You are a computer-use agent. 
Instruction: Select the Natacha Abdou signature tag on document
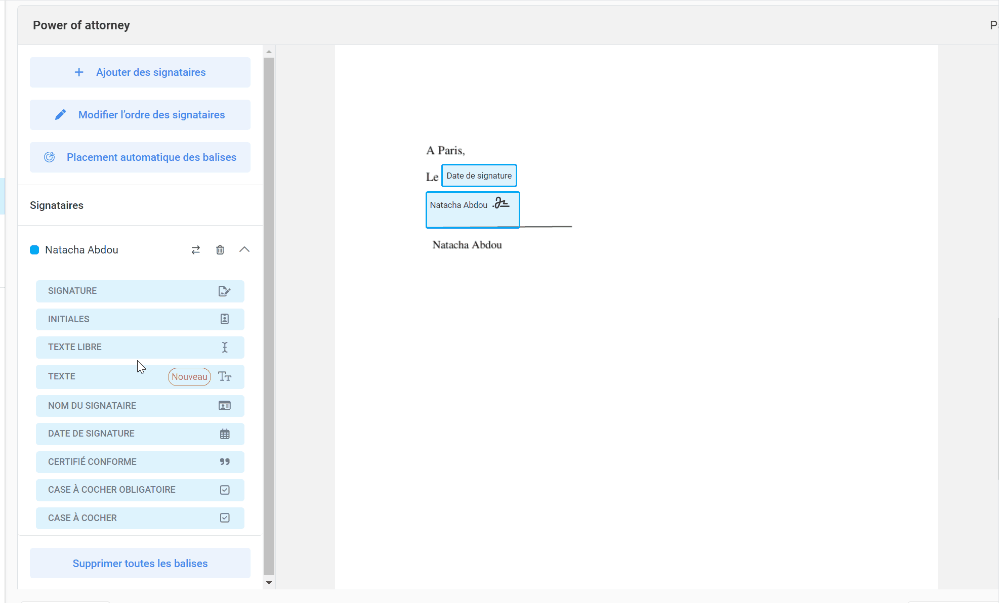click(472, 209)
